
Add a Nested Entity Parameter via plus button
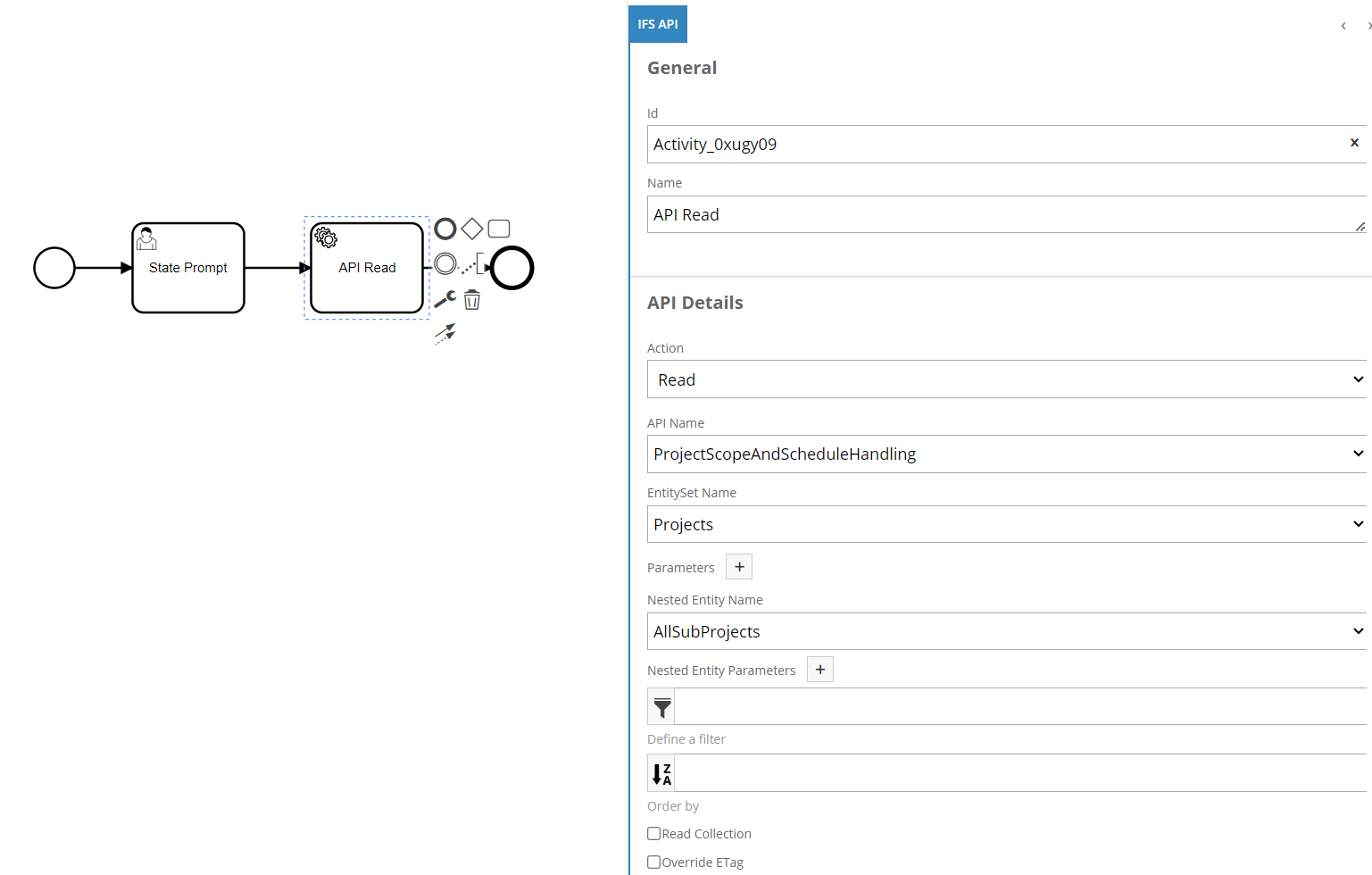tap(819, 669)
